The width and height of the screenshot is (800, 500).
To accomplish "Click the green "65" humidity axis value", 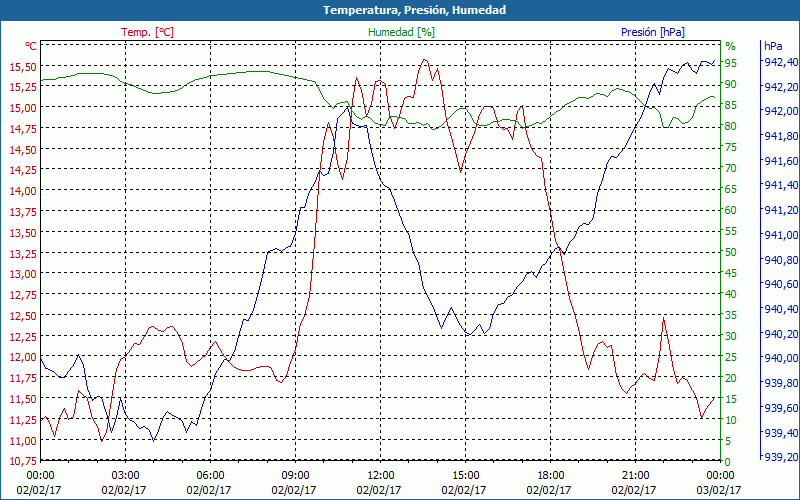I will pos(731,189).
